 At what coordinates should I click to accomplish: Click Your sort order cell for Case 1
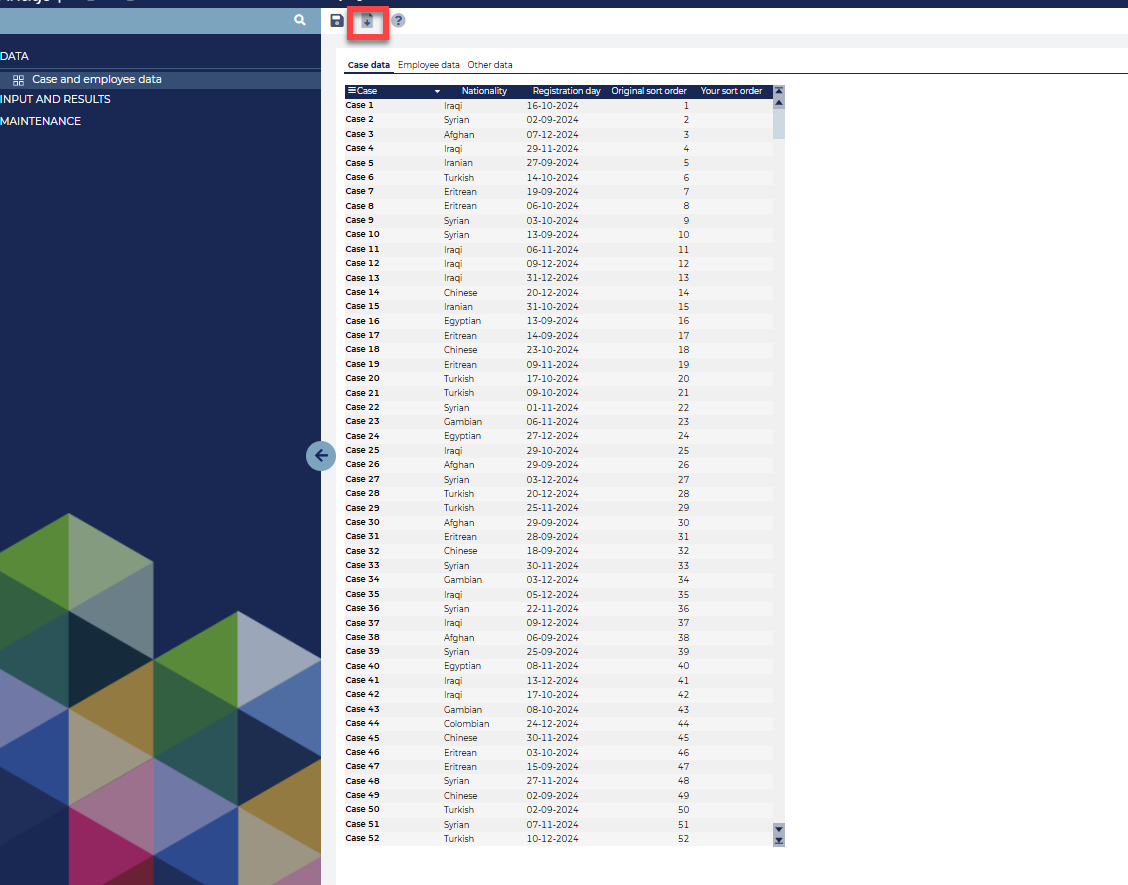731,105
